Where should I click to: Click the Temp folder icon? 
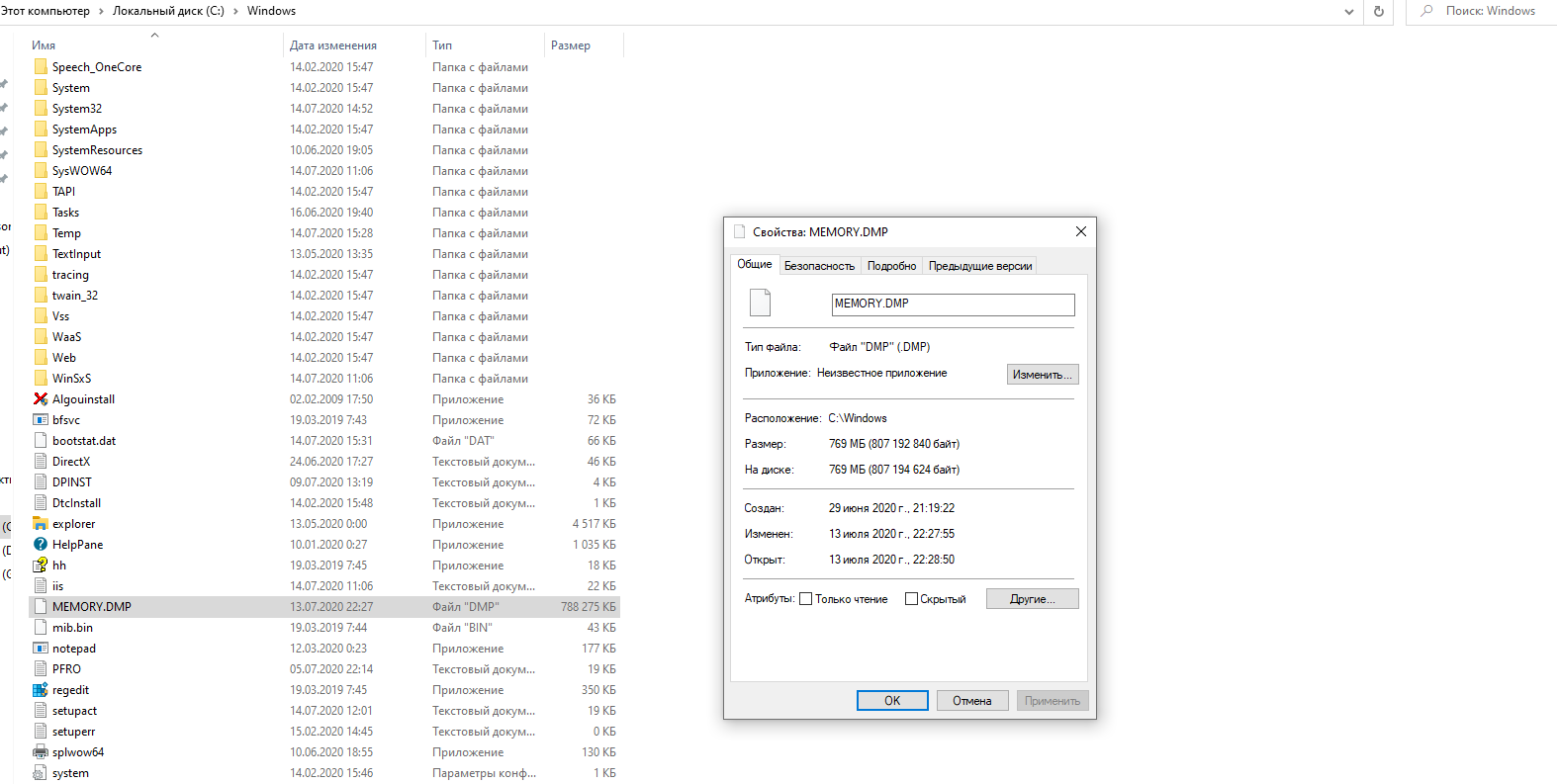[x=41, y=233]
